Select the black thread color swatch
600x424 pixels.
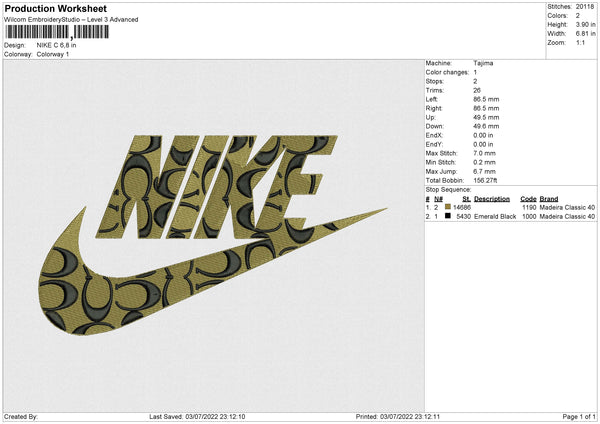448,216
